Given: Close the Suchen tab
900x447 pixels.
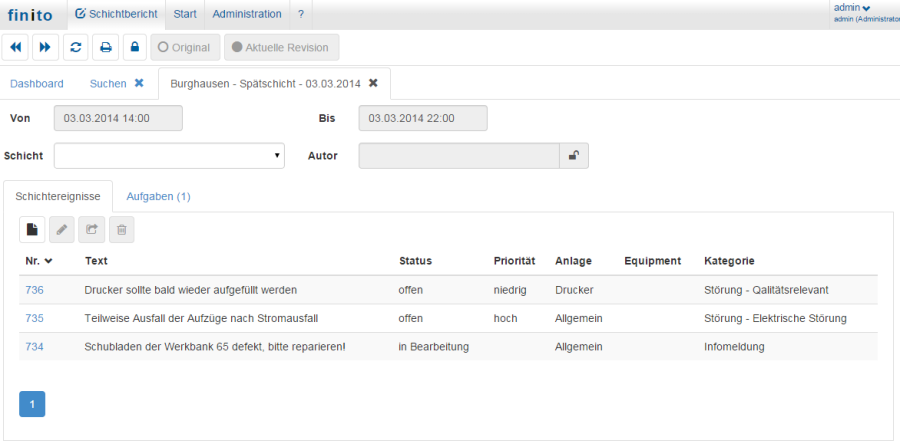Looking at the screenshot, I should click(x=139, y=83).
